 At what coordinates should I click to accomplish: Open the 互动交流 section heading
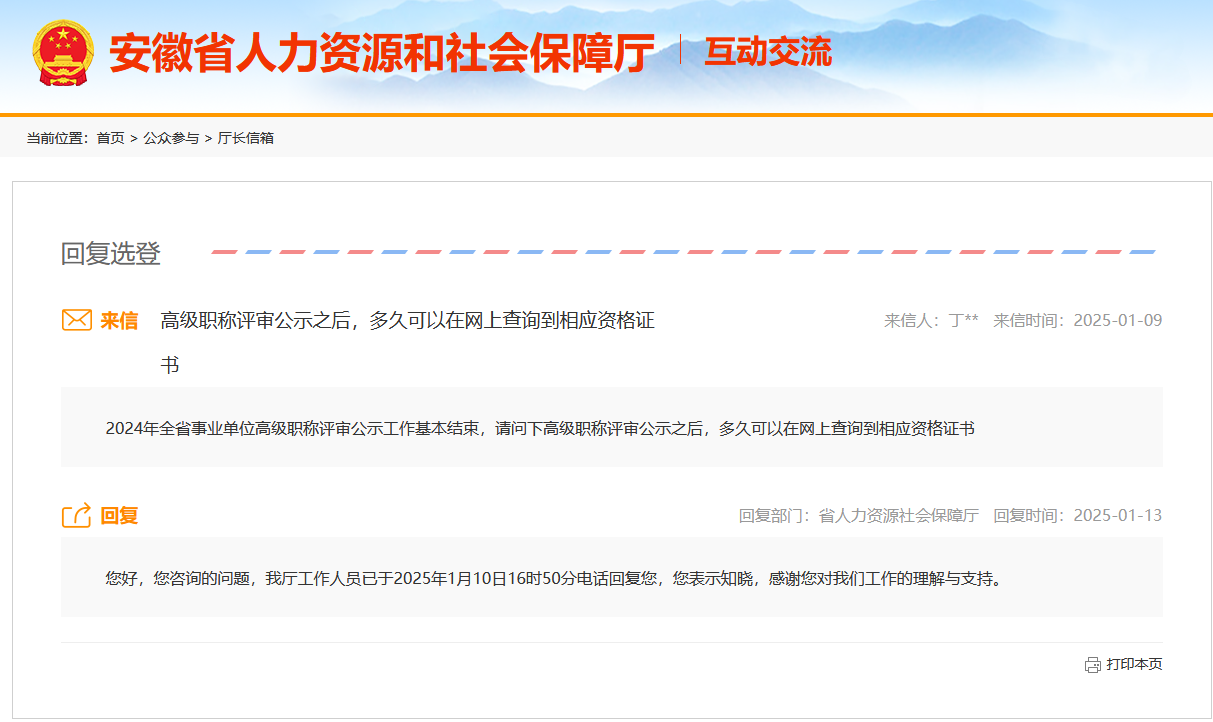[768, 52]
